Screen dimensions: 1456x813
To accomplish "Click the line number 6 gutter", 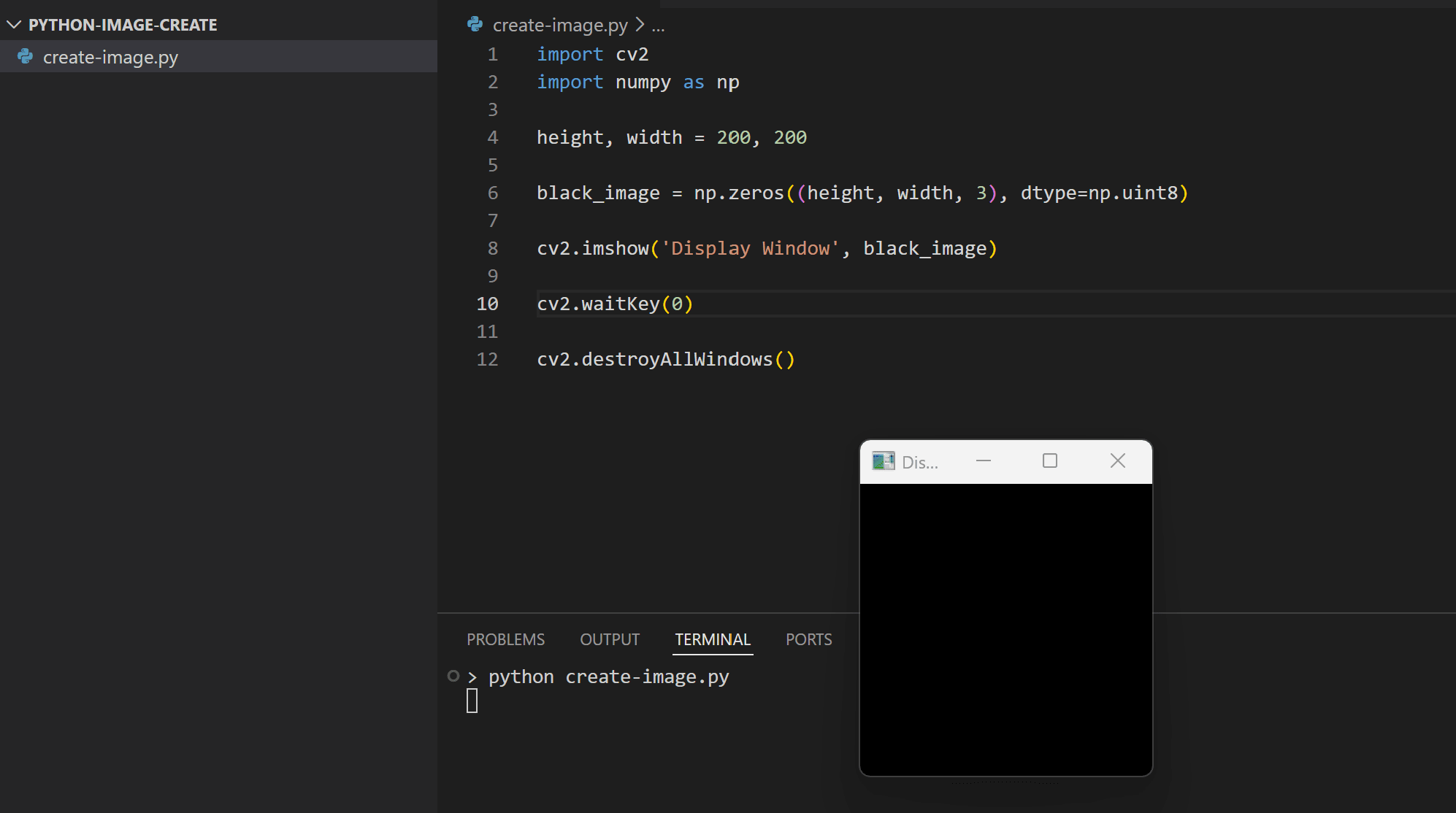I will tap(492, 193).
